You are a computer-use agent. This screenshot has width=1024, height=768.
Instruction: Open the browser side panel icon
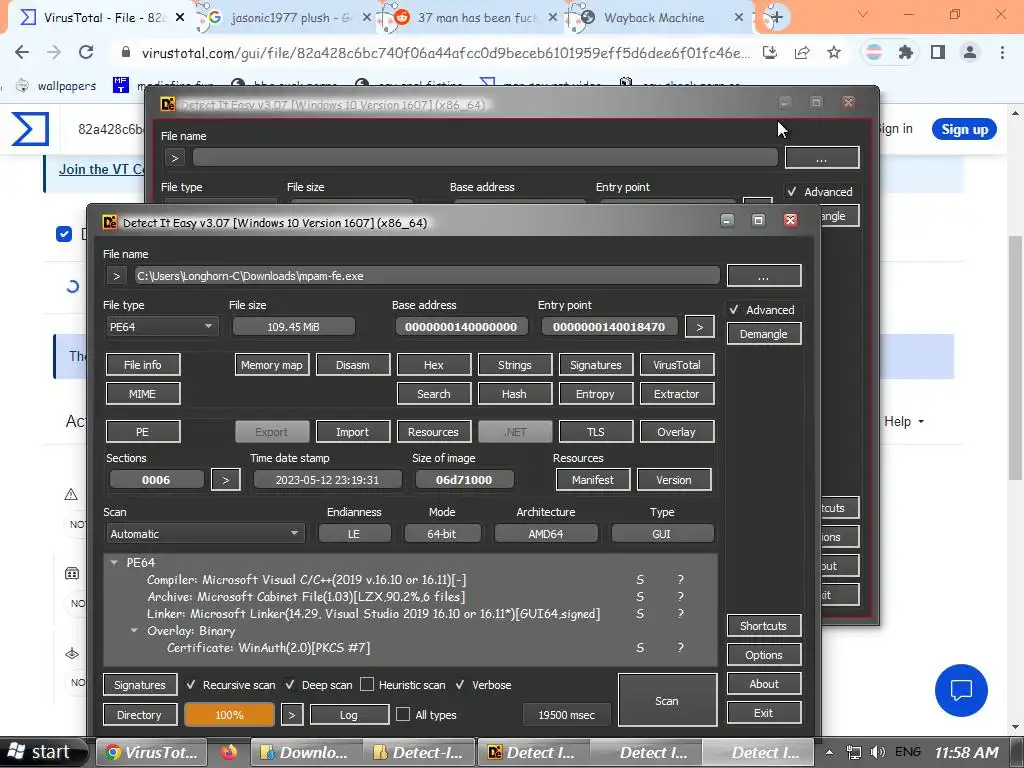click(x=938, y=52)
